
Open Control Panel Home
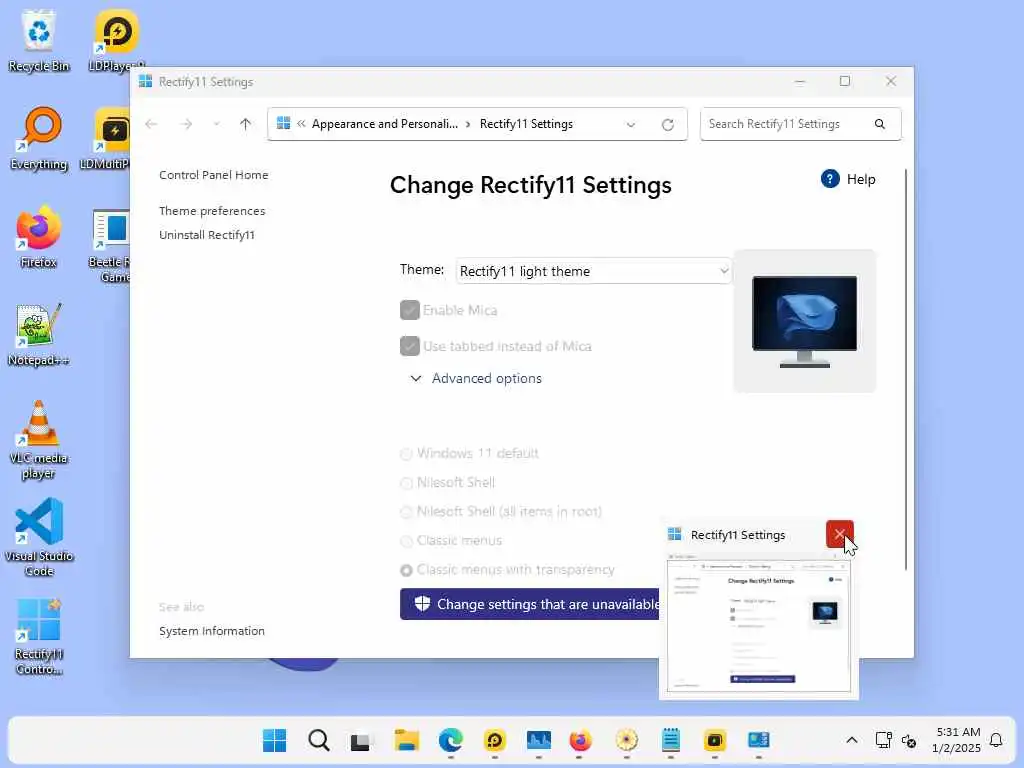tap(214, 175)
